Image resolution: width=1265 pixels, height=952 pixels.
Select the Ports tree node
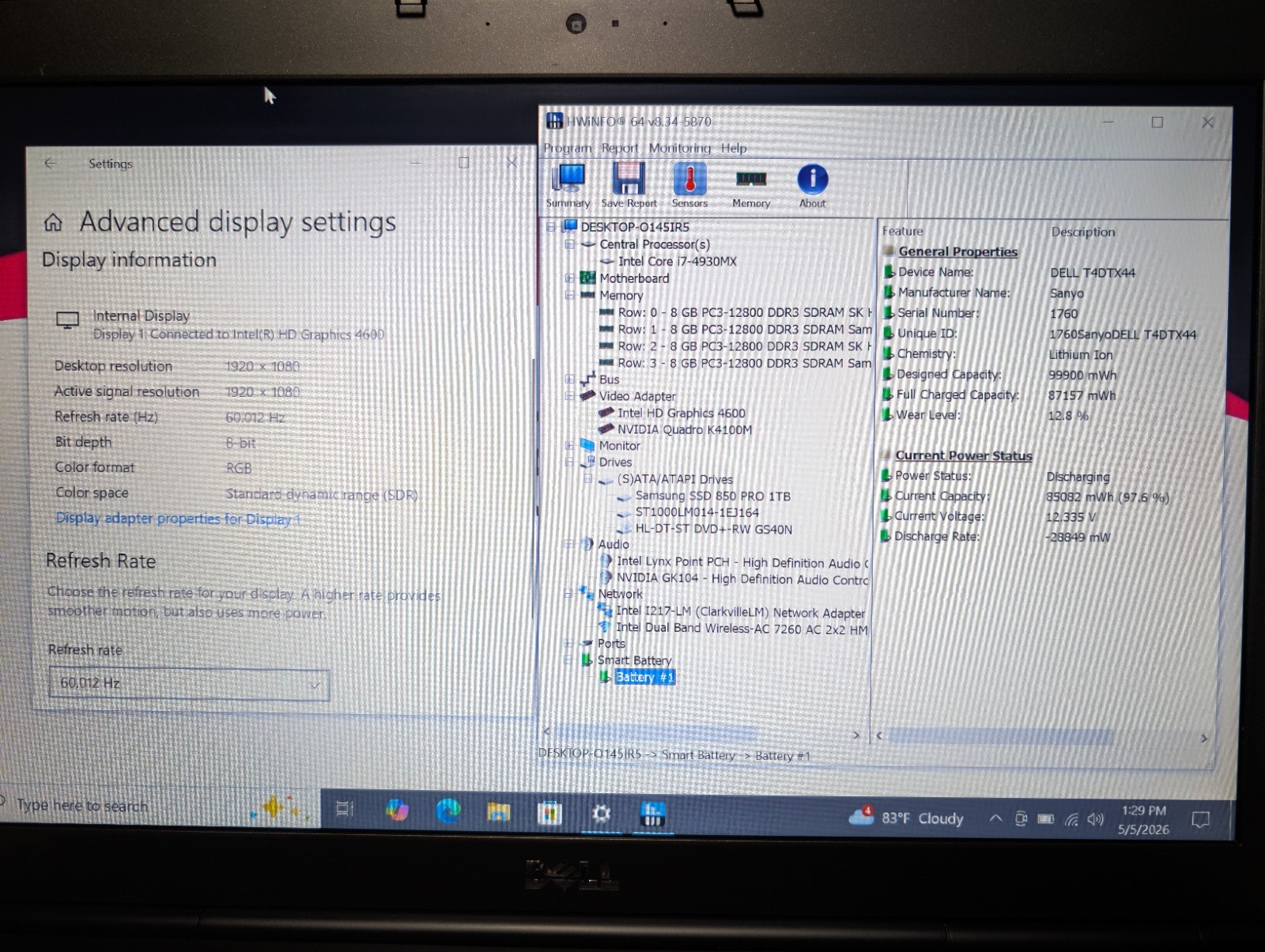(611, 644)
